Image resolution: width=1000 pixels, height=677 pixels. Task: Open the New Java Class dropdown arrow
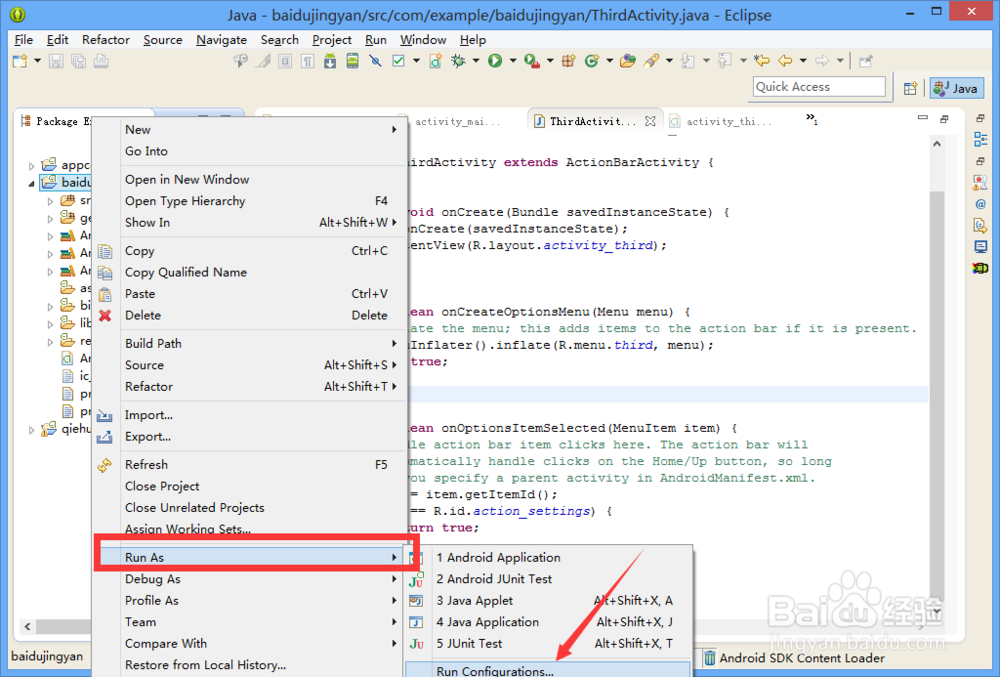coord(609,61)
